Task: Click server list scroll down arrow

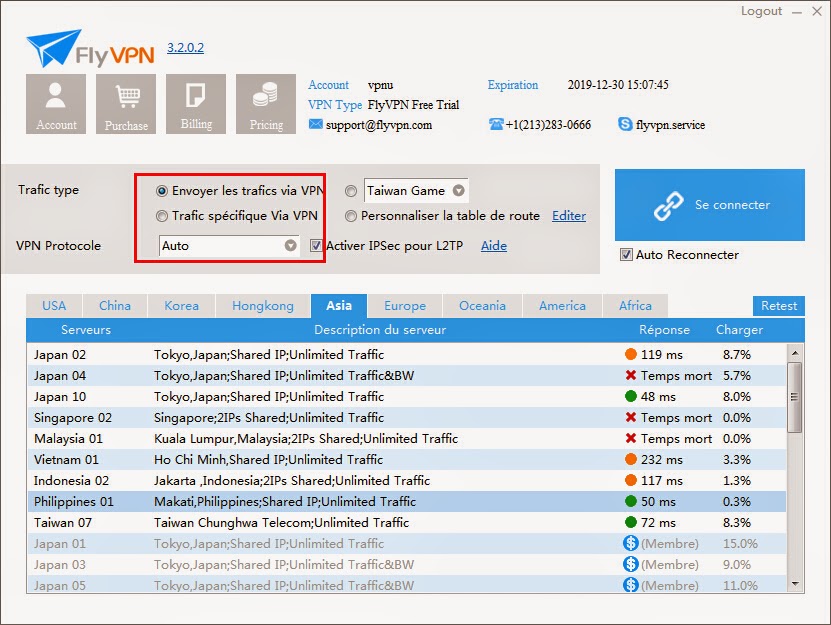Action: coord(794,584)
